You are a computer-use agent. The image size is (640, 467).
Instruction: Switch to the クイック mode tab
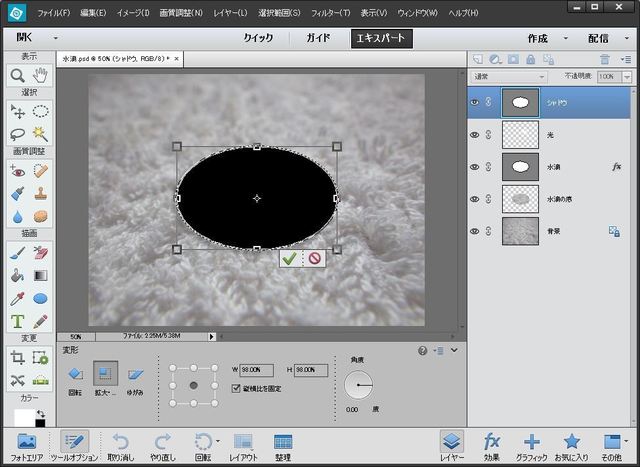258,38
